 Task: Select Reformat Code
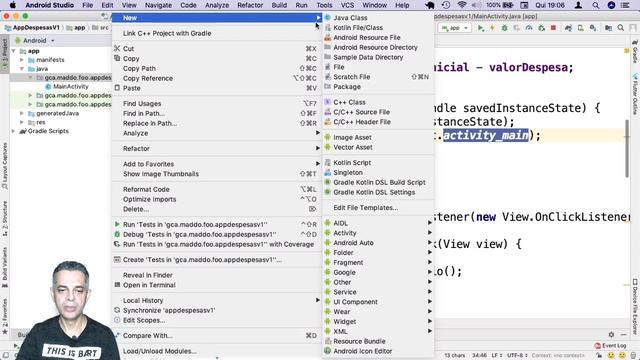[146, 189]
